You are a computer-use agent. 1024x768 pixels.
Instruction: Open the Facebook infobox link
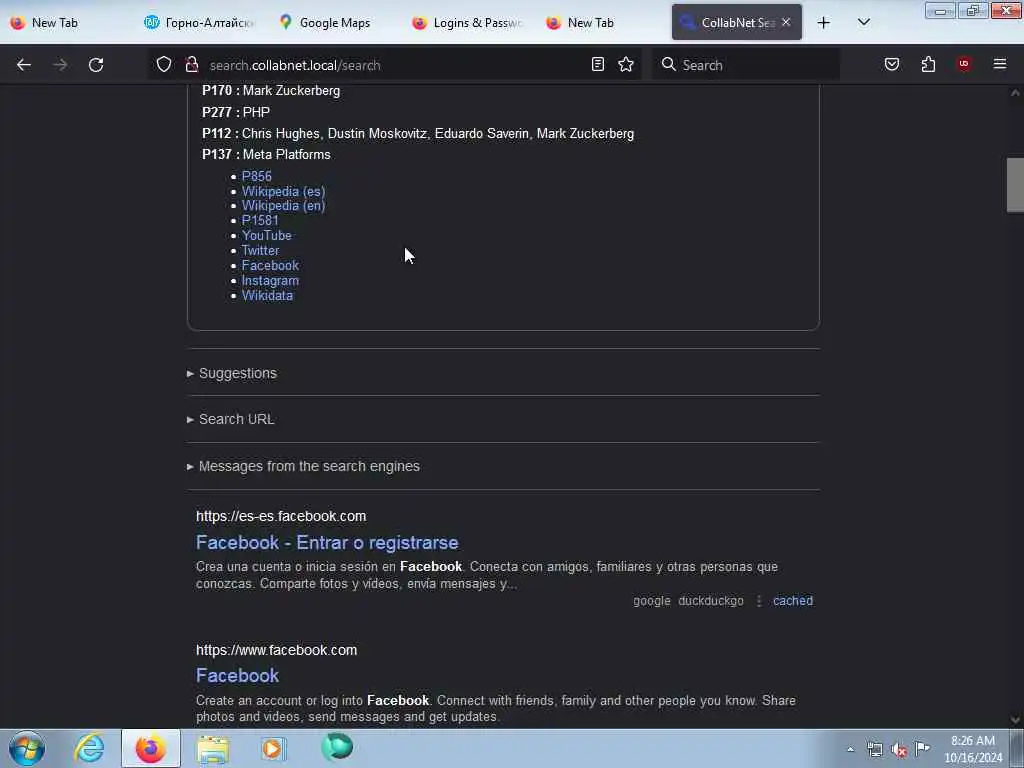[270, 266]
